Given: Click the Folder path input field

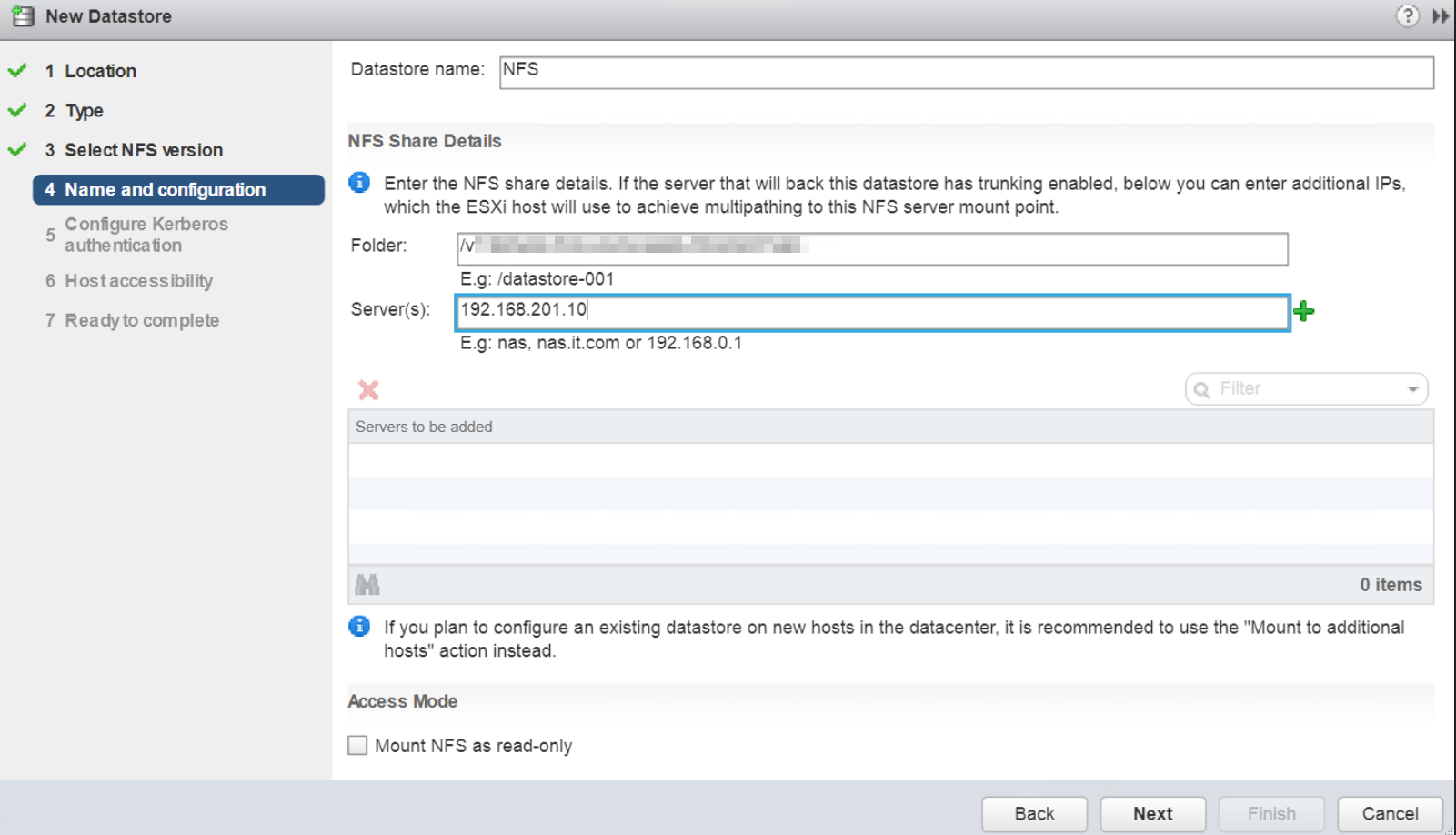Looking at the screenshot, I should coord(872,248).
